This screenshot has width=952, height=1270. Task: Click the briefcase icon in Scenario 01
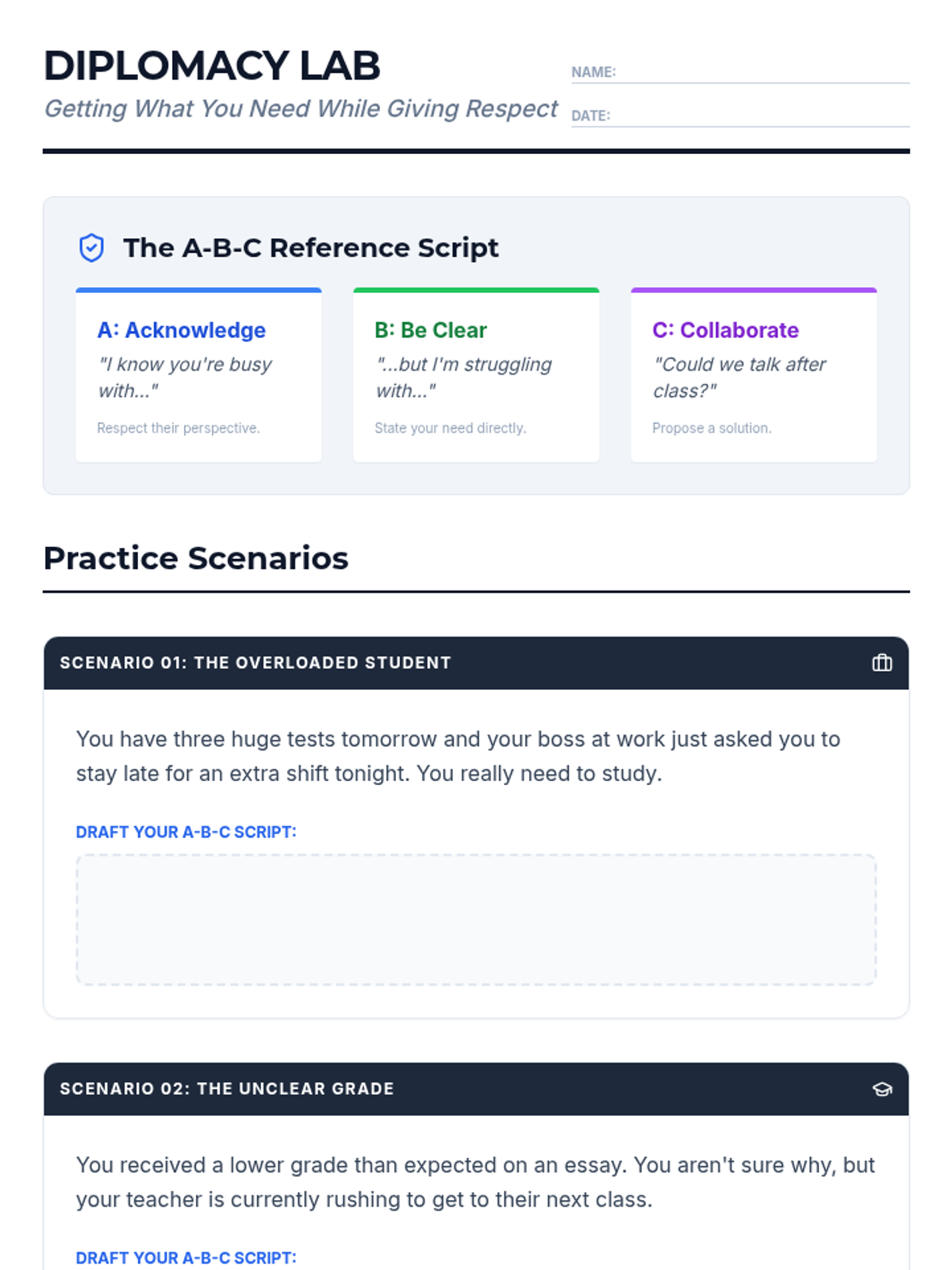tap(882, 663)
